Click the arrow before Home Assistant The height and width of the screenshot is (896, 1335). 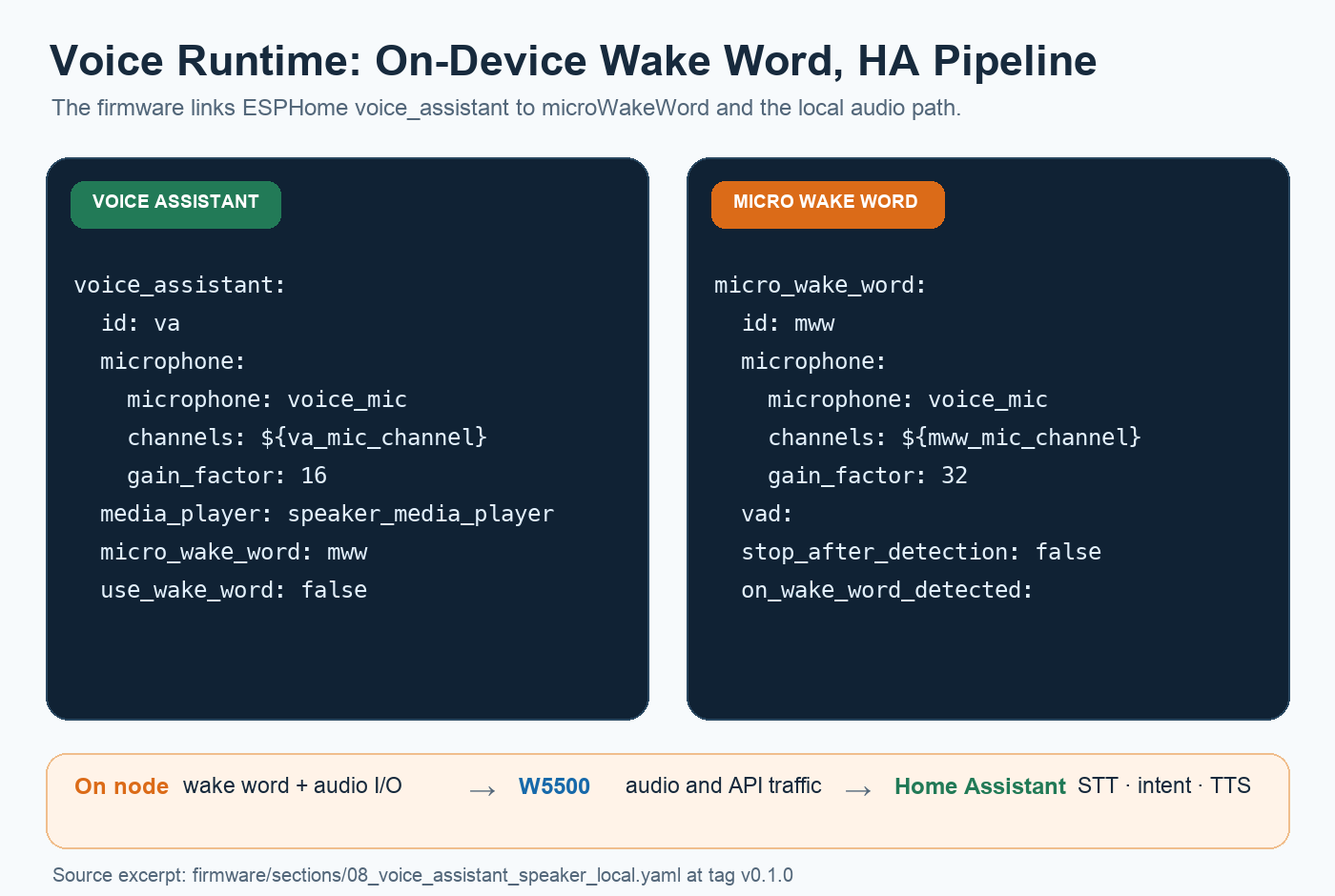click(x=858, y=790)
